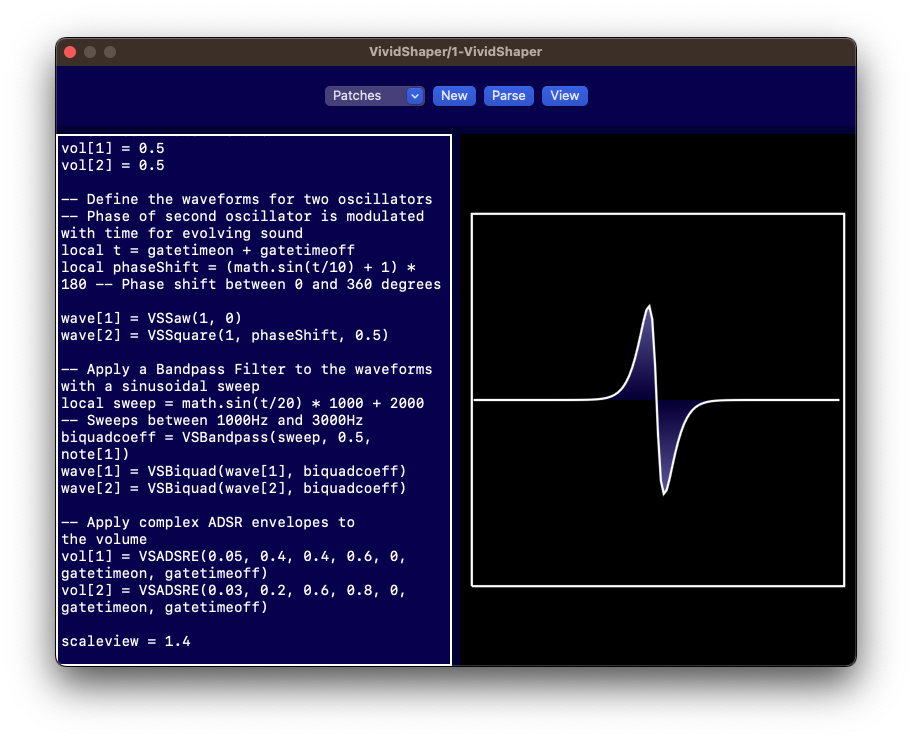Image resolution: width=912 pixels, height=740 pixels.
Task: Click the VividShaper/1-VividShaper window title
Action: click(455, 52)
